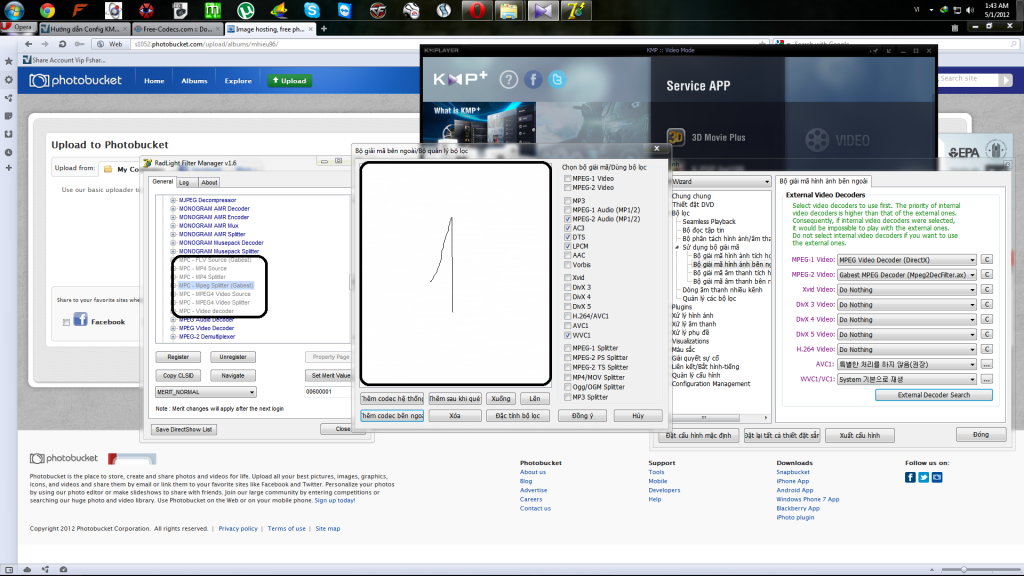Open MPEG-1 Video decoder dropdown
The height and width of the screenshot is (576, 1024).
click(x=906, y=260)
